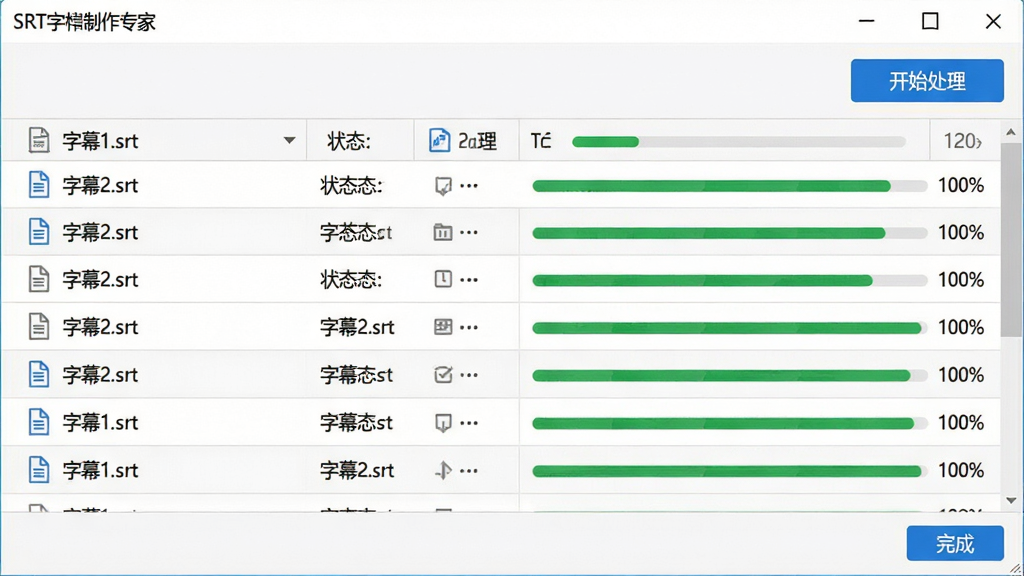This screenshot has width=1024, height=576.
Task: Click 字幕2.srt status text beside grid image icon
Action: coord(357,327)
